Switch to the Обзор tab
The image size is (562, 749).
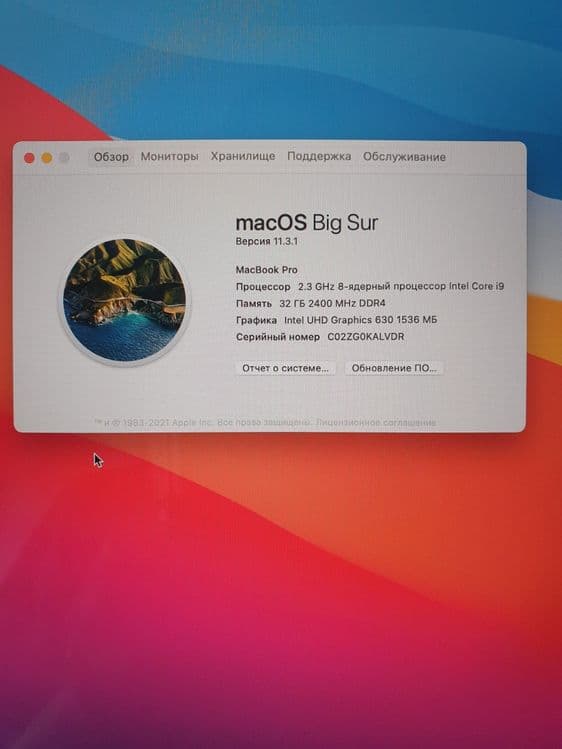click(x=111, y=157)
